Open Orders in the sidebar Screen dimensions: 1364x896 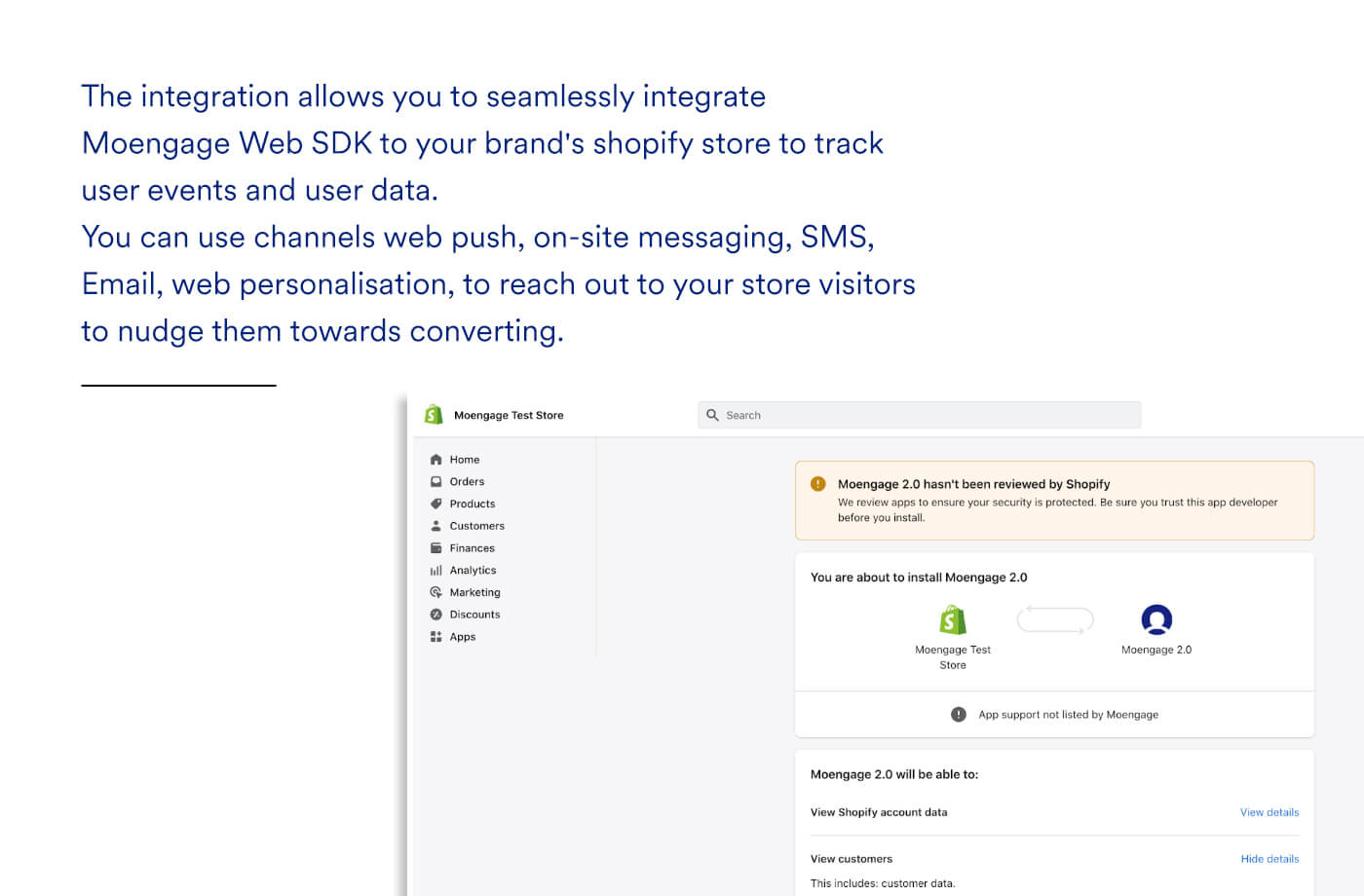[467, 481]
